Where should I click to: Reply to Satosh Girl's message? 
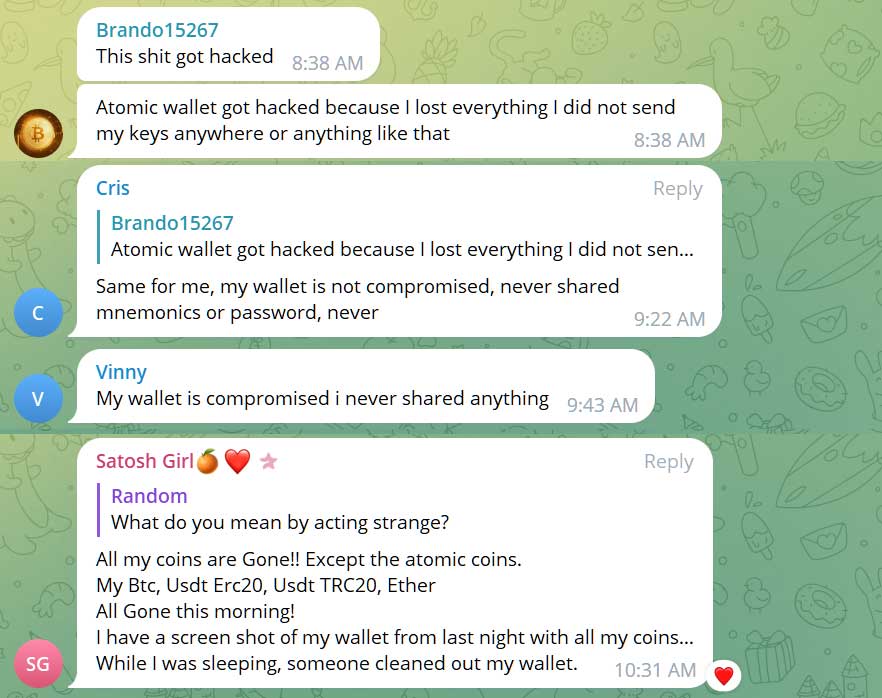point(668,462)
